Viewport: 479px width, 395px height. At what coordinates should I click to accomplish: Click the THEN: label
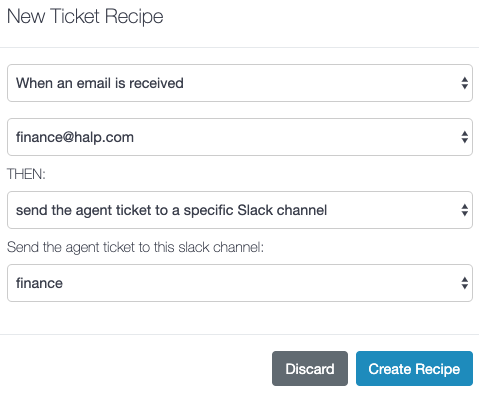click(26, 174)
